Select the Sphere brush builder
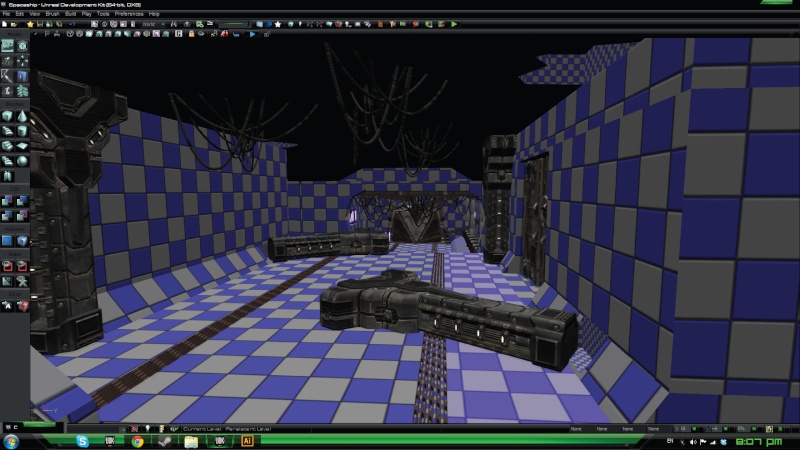Image resolution: width=800 pixels, height=450 pixels. pos(22,161)
